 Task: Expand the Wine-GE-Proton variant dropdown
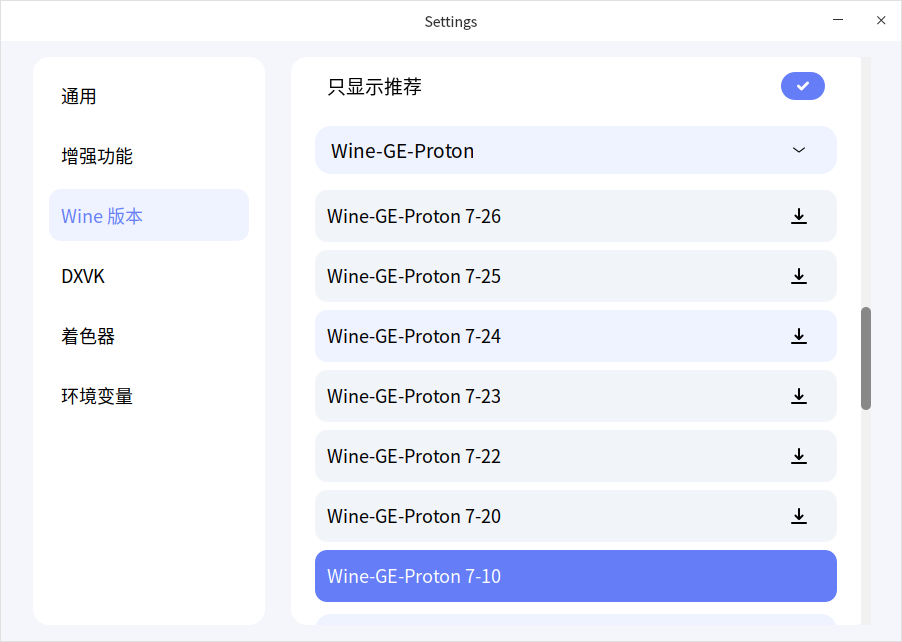point(798,150)
